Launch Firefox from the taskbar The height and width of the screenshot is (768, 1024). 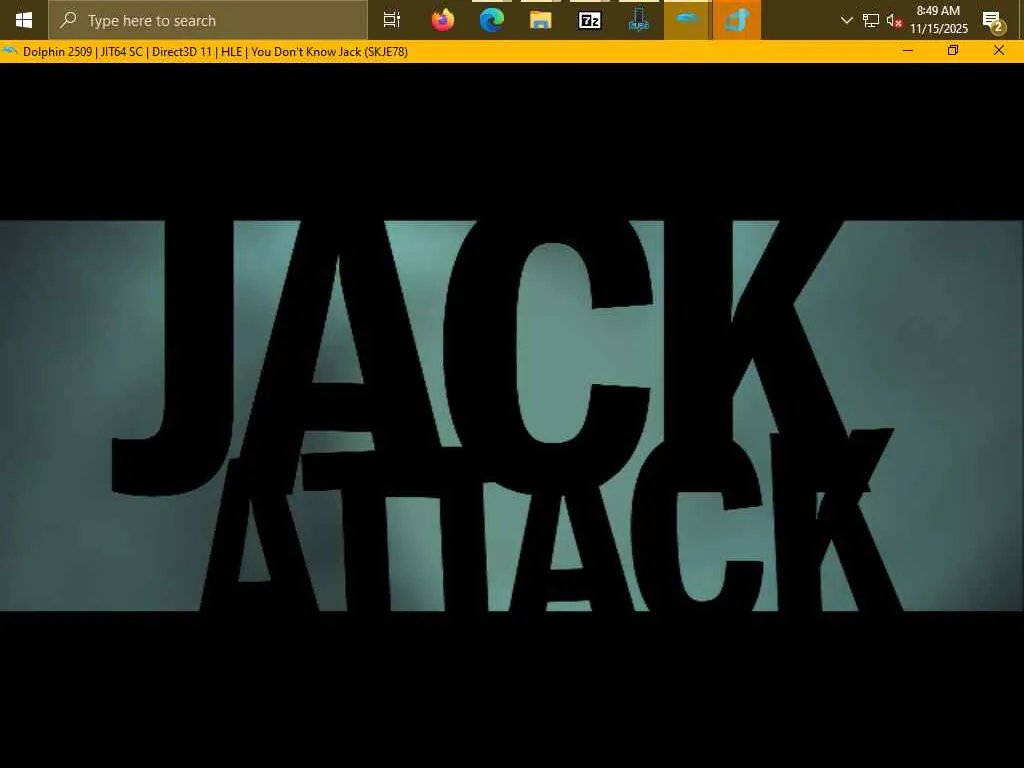(x=443, y=20)
